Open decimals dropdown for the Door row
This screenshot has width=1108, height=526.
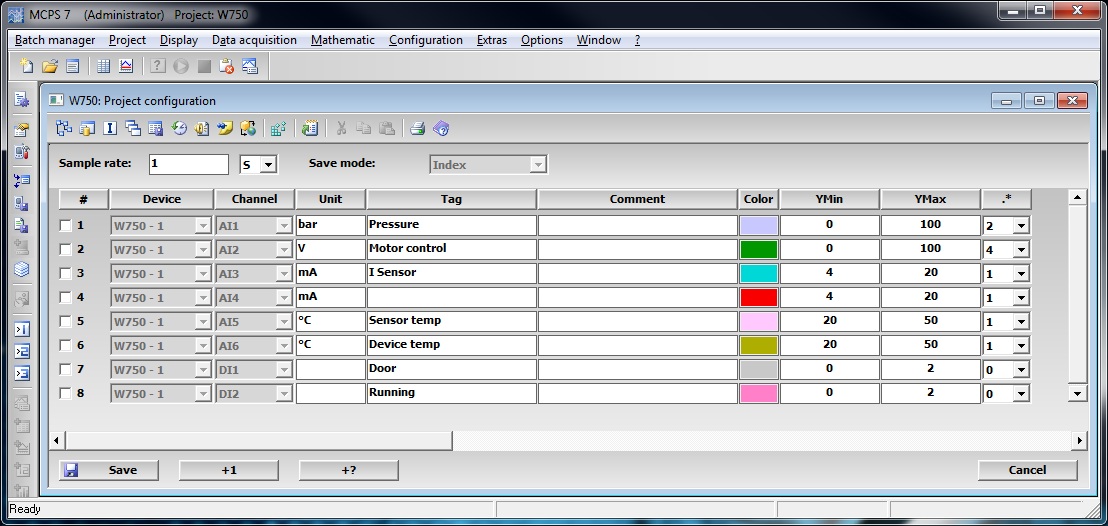pyautogui.click(x=1020, y=370)
